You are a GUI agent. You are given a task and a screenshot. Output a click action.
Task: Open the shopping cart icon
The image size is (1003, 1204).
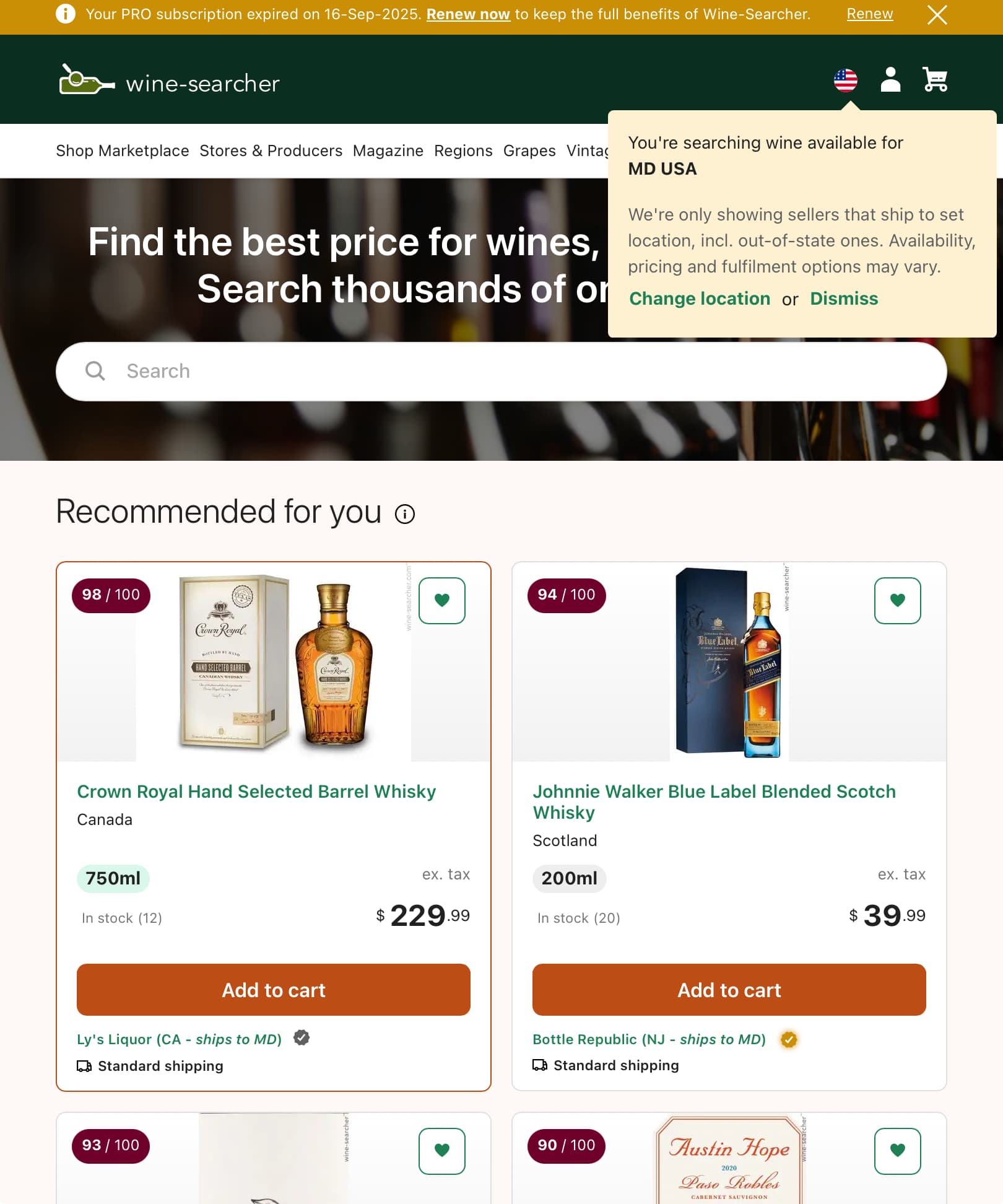pos(935,80)
